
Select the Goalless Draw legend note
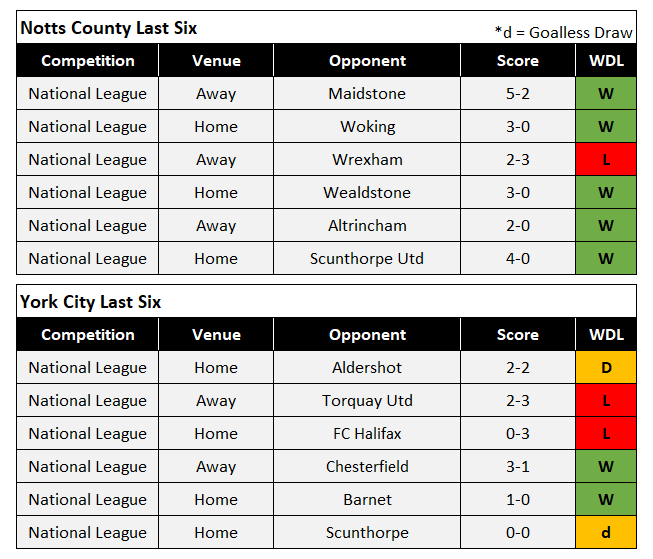(x=563, y=32)
